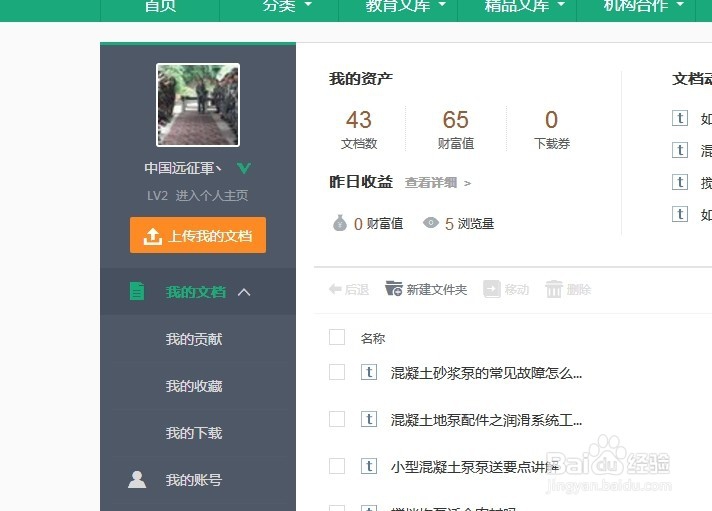Screen dimensions: 712x511
Task: Click the third t icon under 文档动态
Action: point(680,182)
